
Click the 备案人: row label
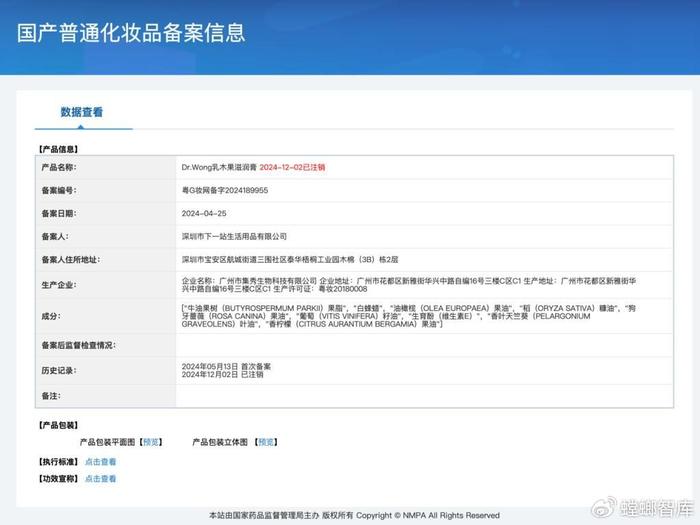pos(55,237)
